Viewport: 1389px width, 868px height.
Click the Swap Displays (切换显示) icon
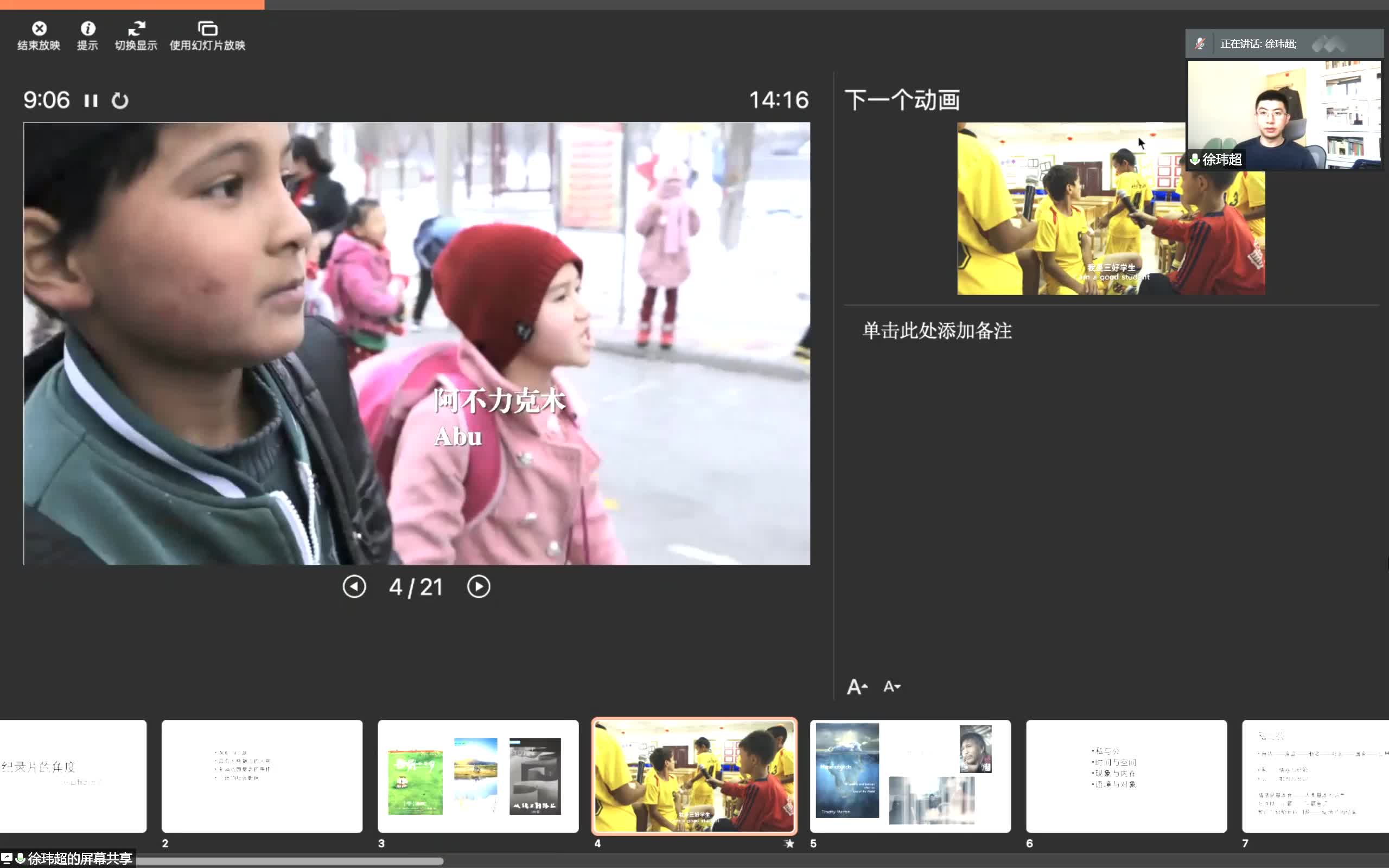[136, 29]
